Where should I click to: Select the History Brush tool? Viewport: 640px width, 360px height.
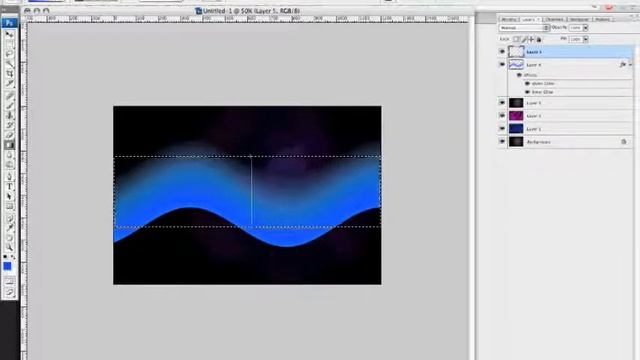[9, 125]
